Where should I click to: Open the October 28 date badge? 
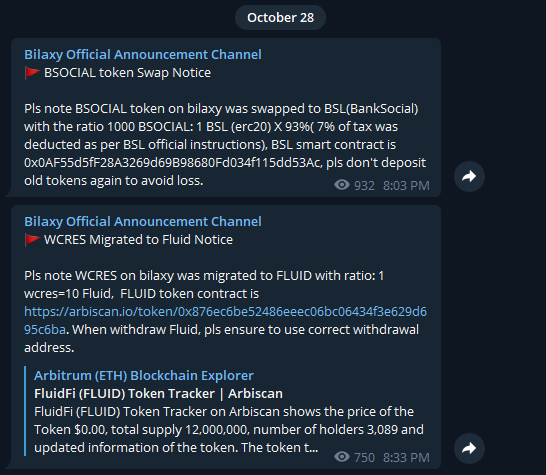pos(280,17)
